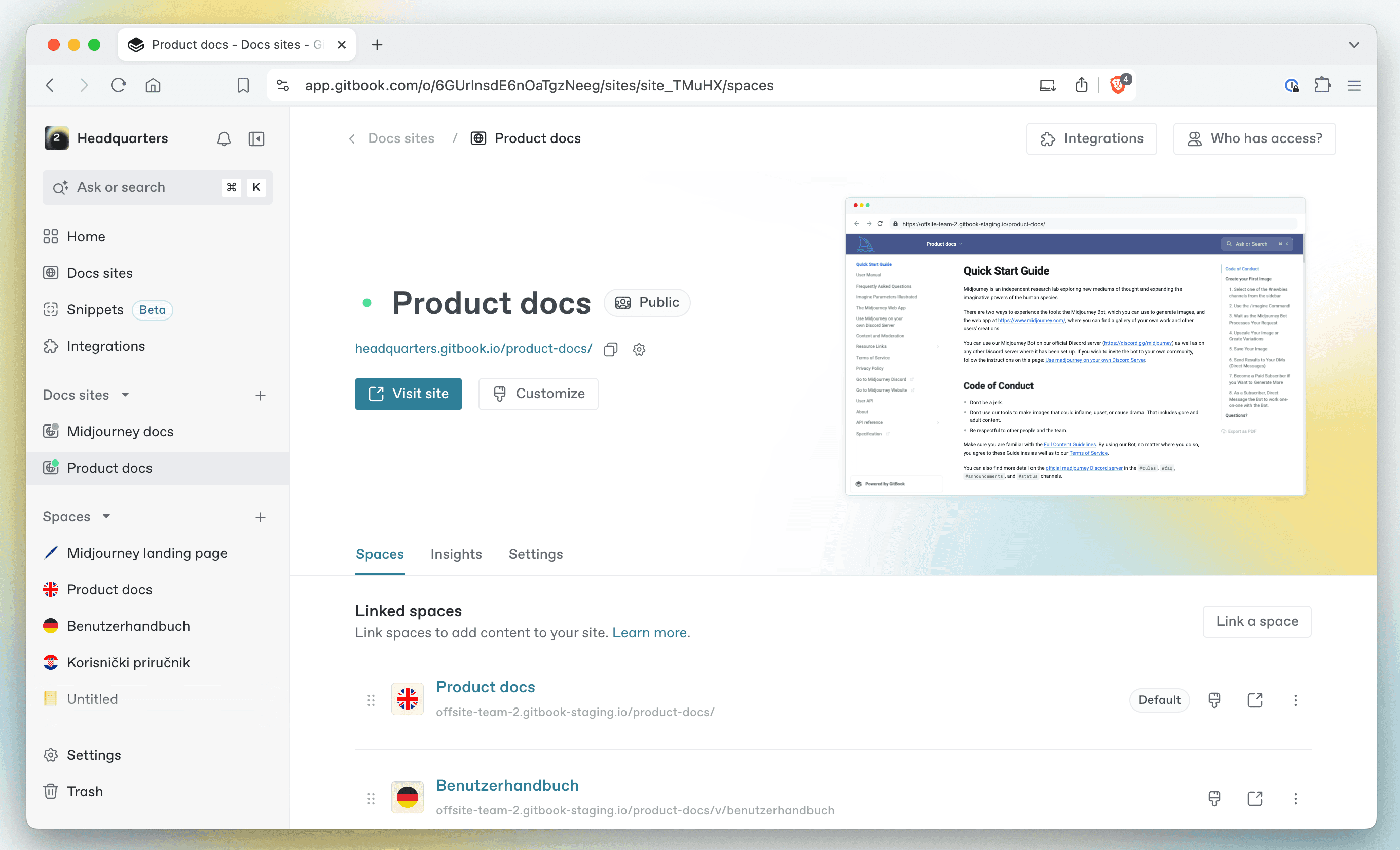Open more options for Benutzerhandbuch space
1400x850 pixels.
[x=1296, y=798]
